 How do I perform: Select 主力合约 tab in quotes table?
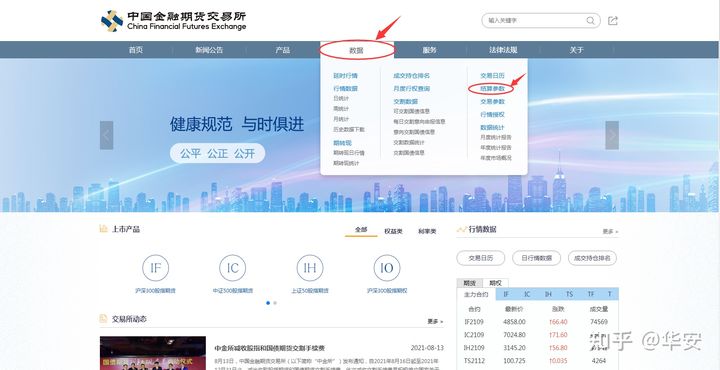(476, 294)
